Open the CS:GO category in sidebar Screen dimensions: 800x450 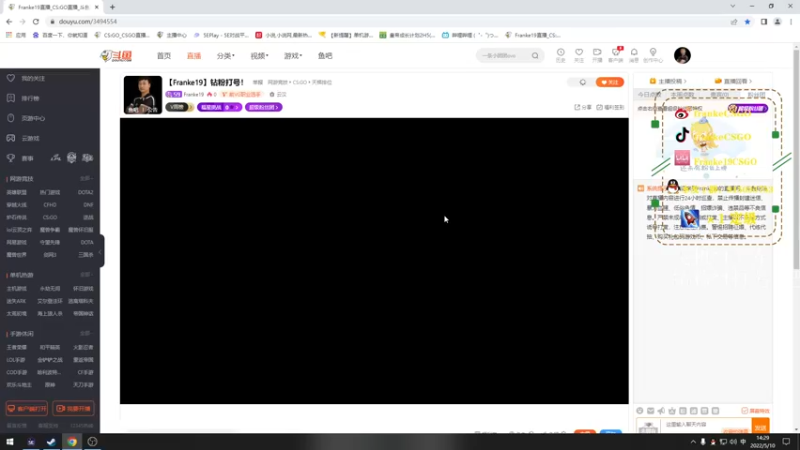[x=50, y=217]
